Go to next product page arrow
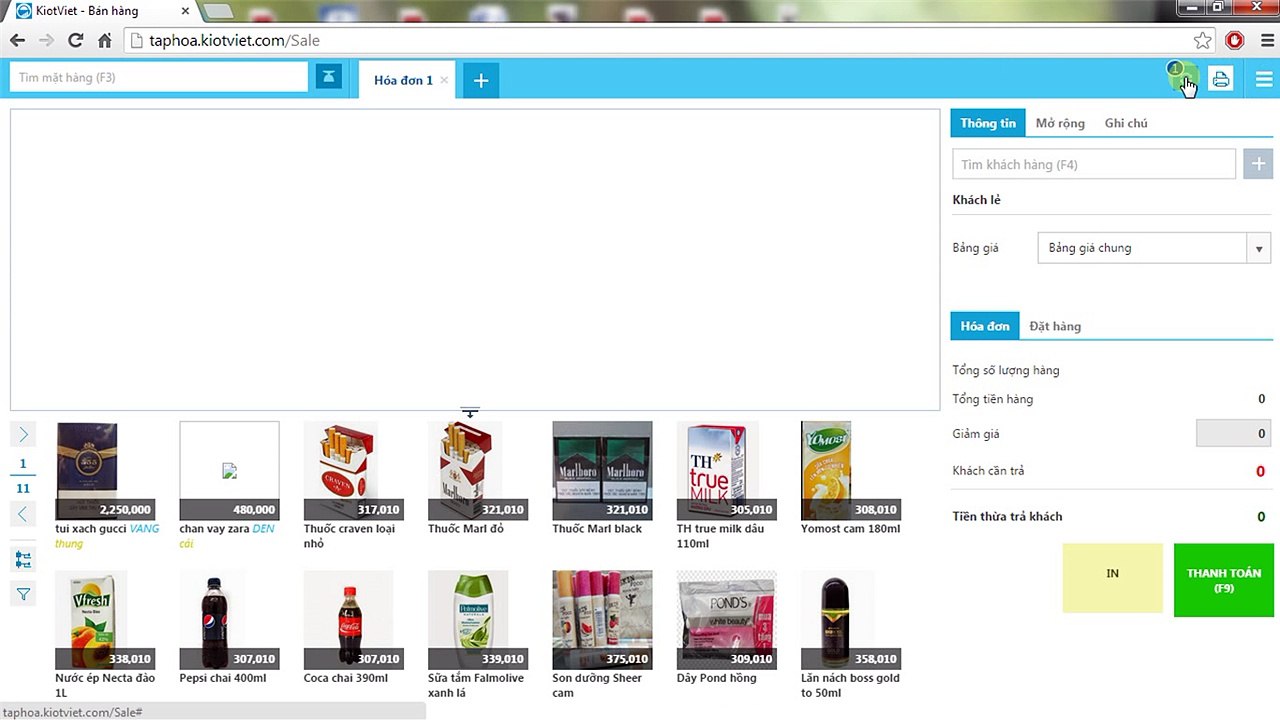The height and width of the screenshot is (720, 1280). 23,434
